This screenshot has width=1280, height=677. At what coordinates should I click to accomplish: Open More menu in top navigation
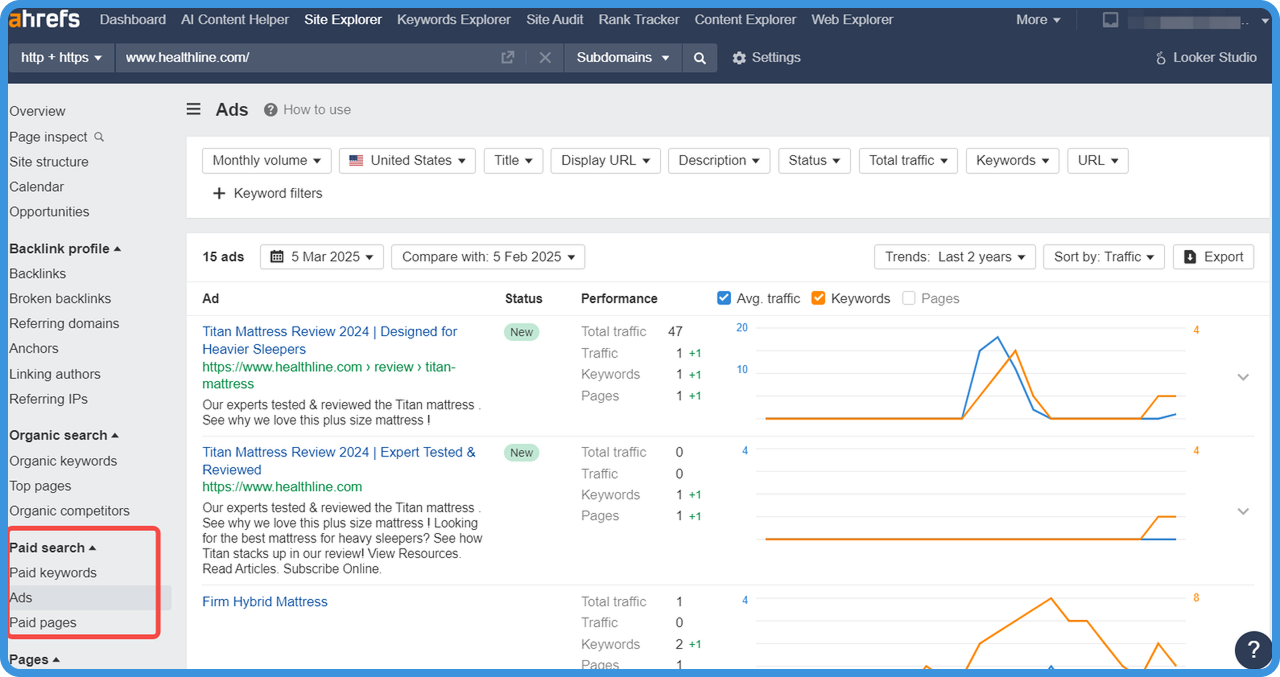1038,20
